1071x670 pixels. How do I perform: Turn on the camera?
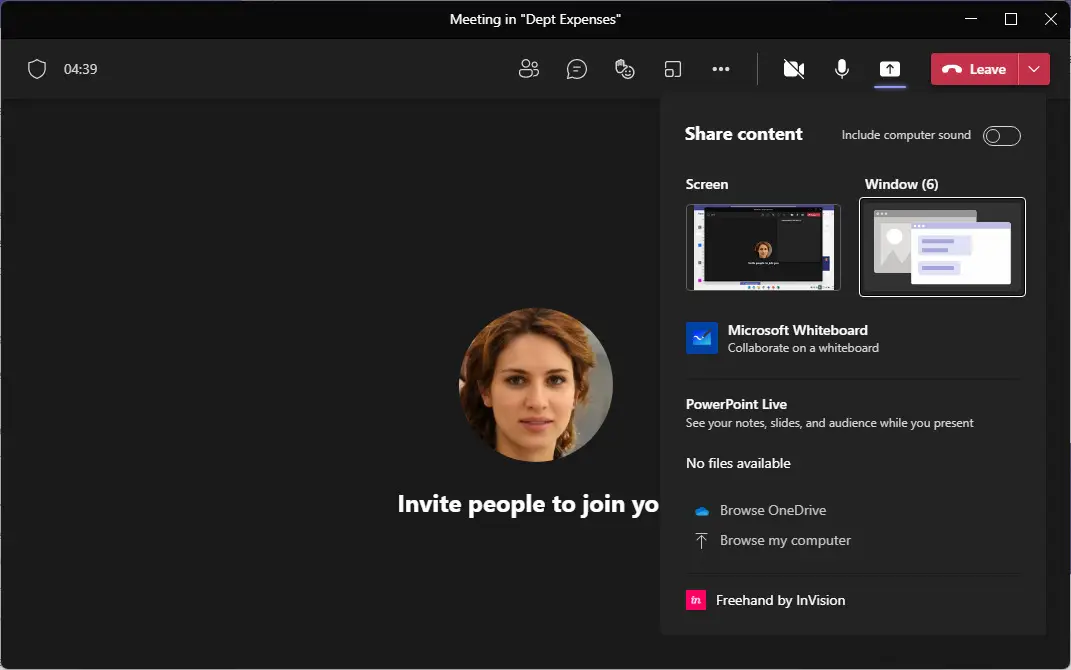click(794, 69)
